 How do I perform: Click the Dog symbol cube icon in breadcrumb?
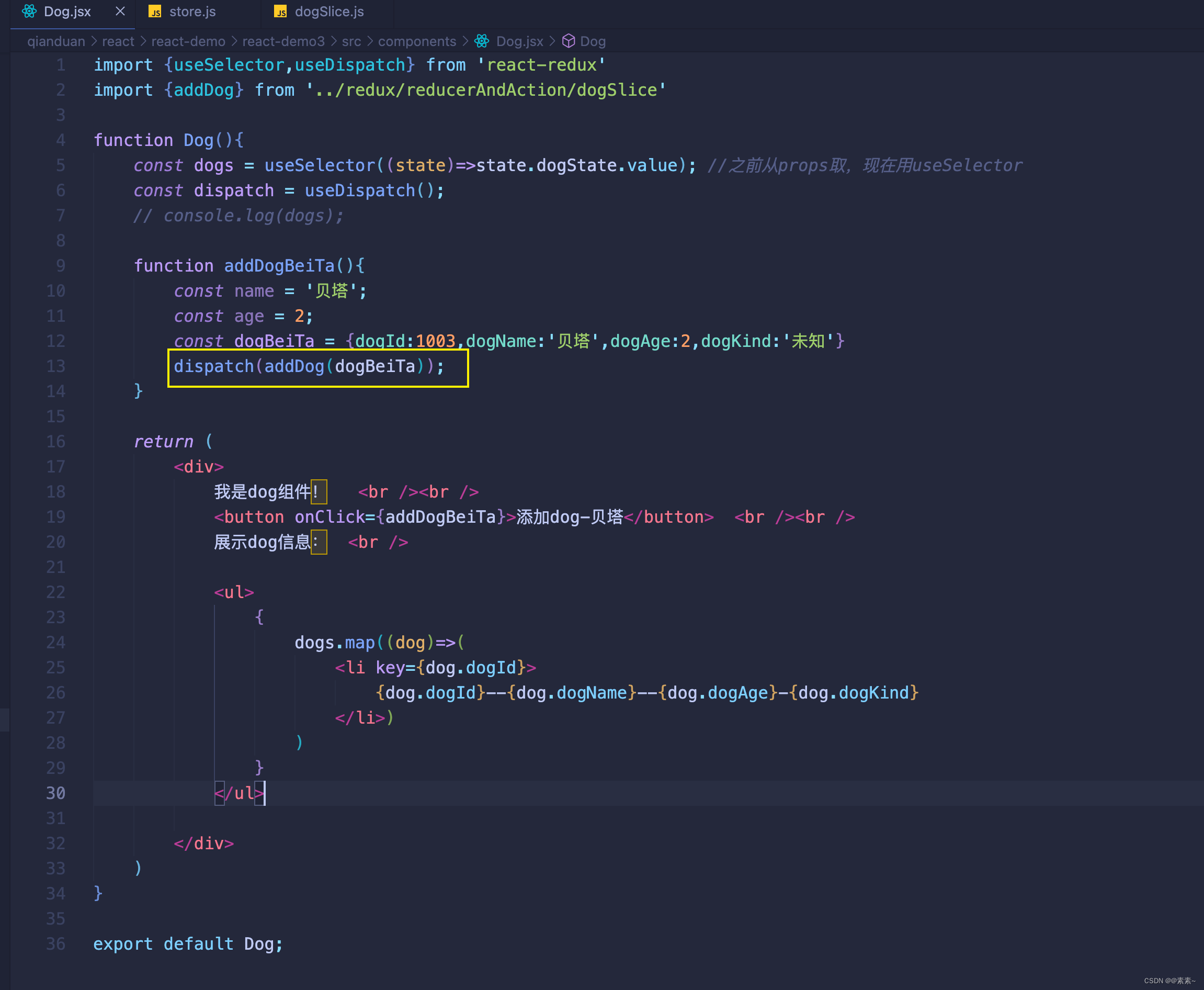pyautogui.click(x=569, y=41)
